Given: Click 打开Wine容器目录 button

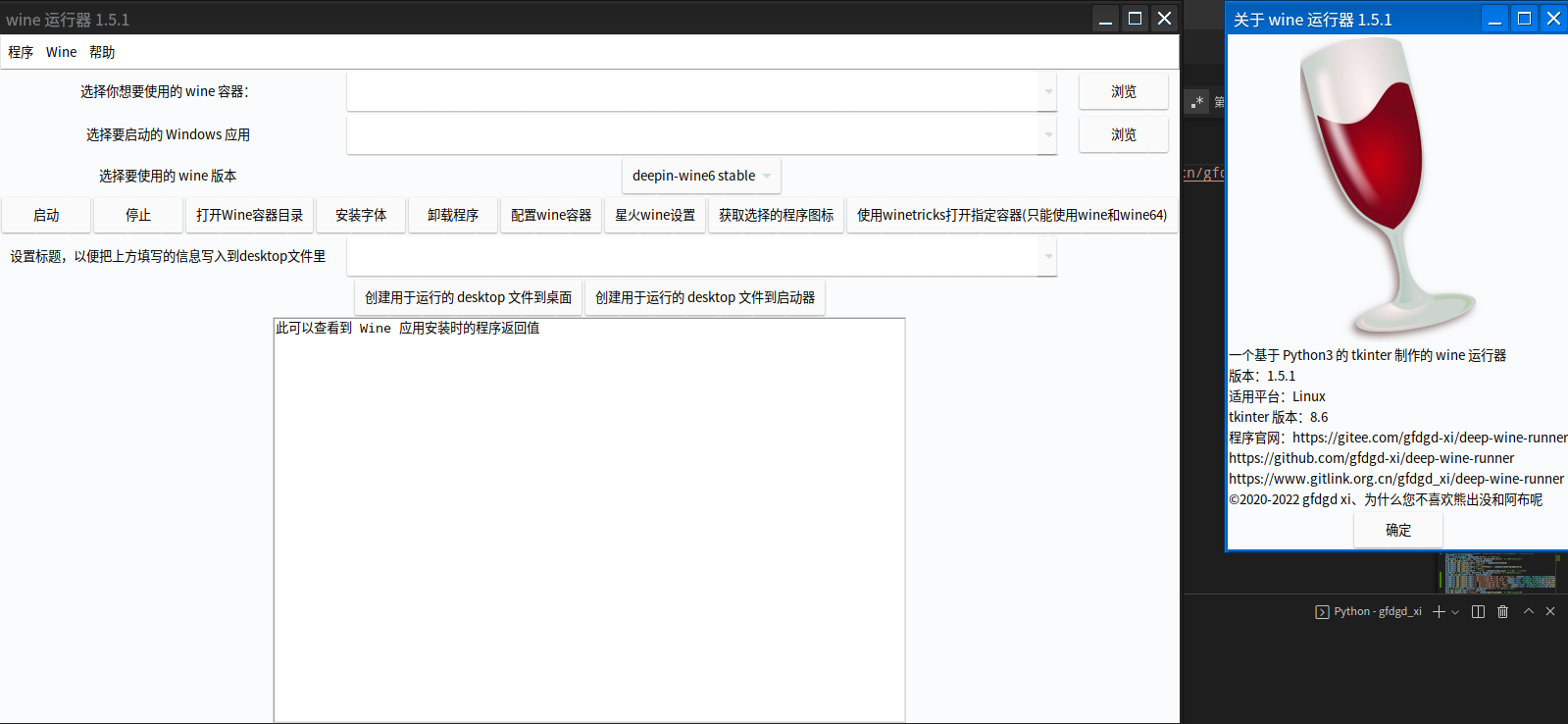Looking at the screenshot, I should [250, 215].
